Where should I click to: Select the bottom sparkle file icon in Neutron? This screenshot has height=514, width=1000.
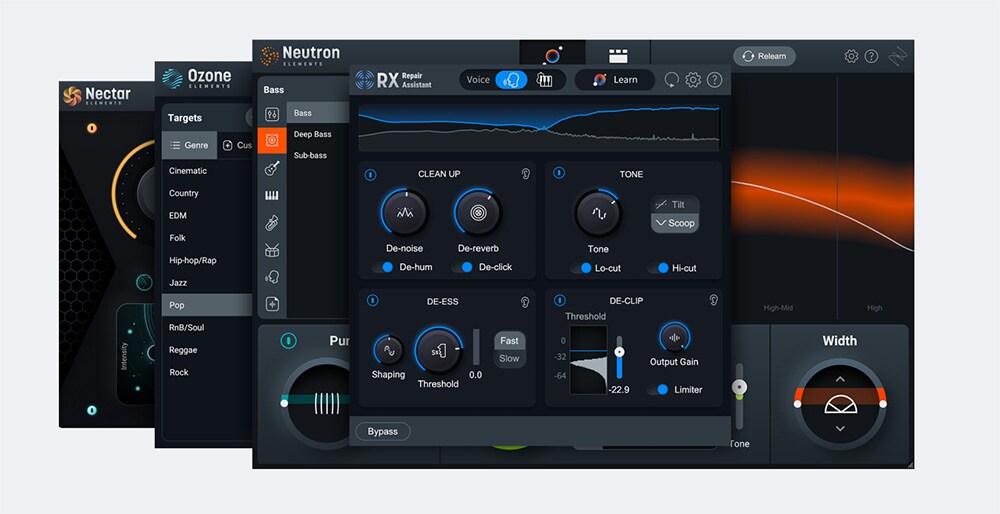click(x=272, y=304)
